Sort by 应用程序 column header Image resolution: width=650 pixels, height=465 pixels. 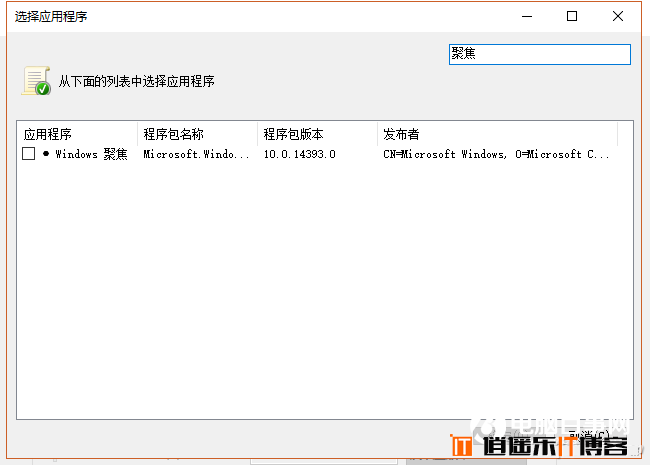(77, 134)
